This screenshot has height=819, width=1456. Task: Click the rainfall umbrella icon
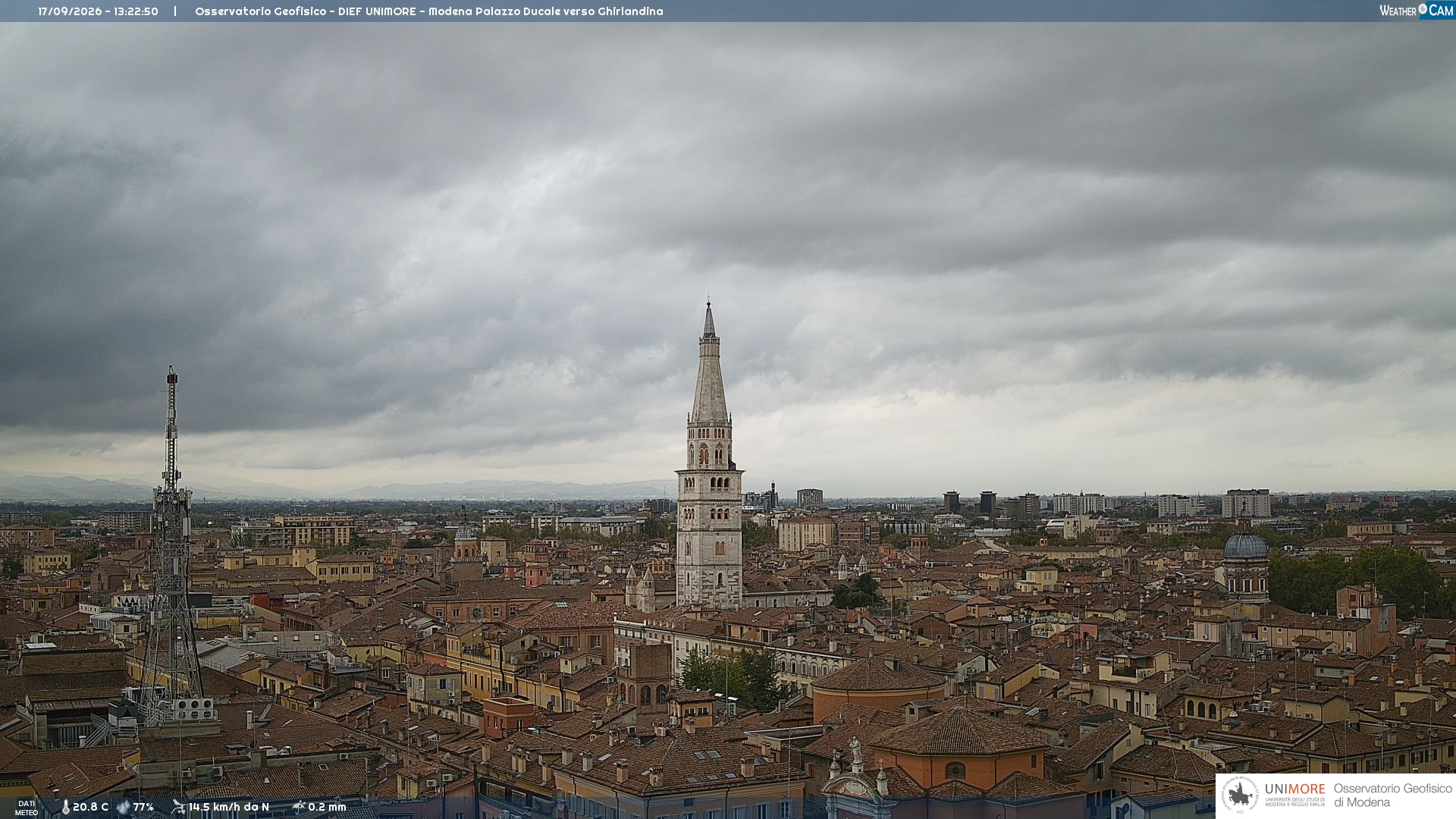pos(299,807)
